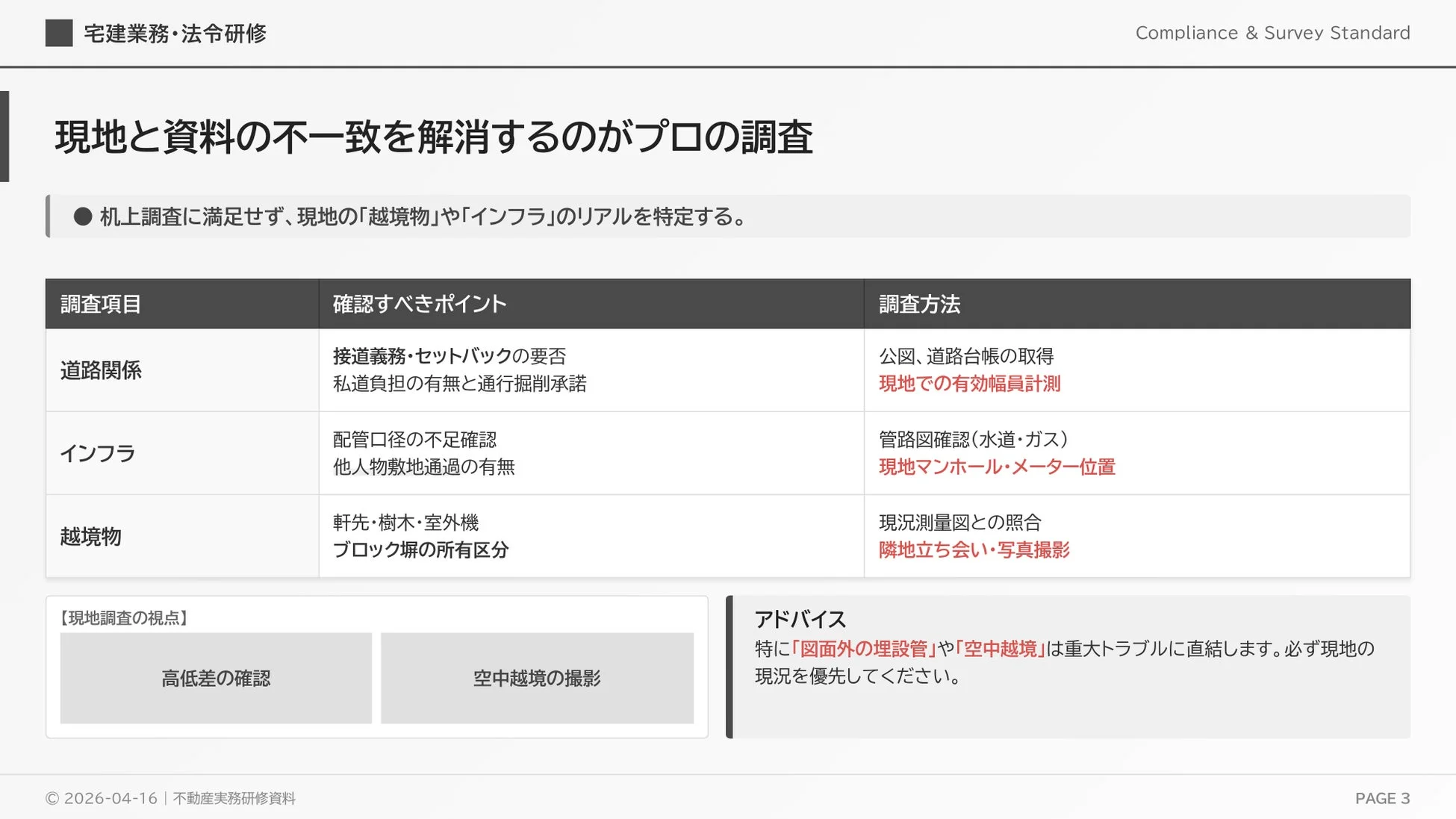Viewport: 1456px width, 819px height.
Task: Click the red 図面外の埋設管 highlighted term
Action: [x=865, y=650]
